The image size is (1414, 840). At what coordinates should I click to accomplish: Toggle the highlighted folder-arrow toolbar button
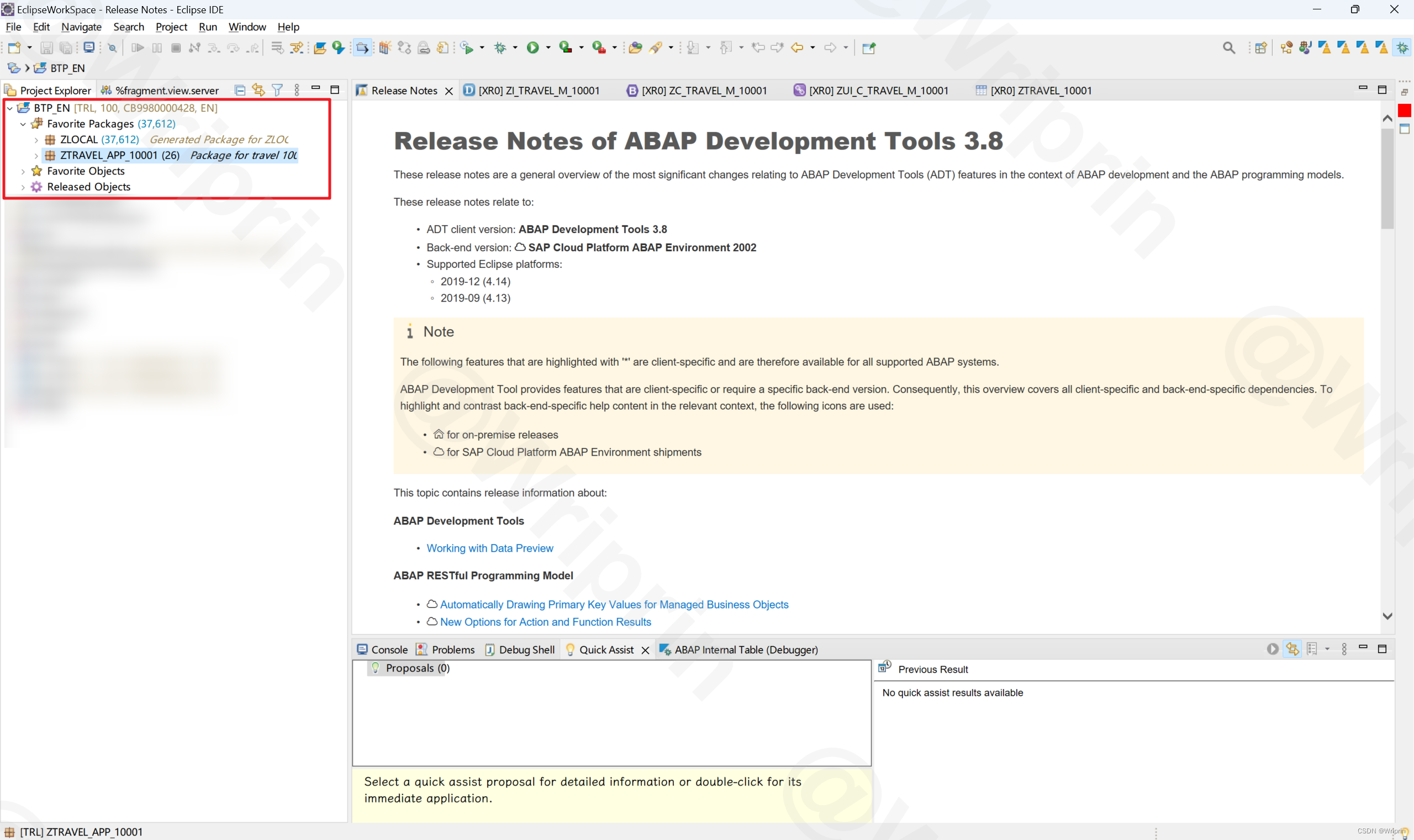click(362, 47)
